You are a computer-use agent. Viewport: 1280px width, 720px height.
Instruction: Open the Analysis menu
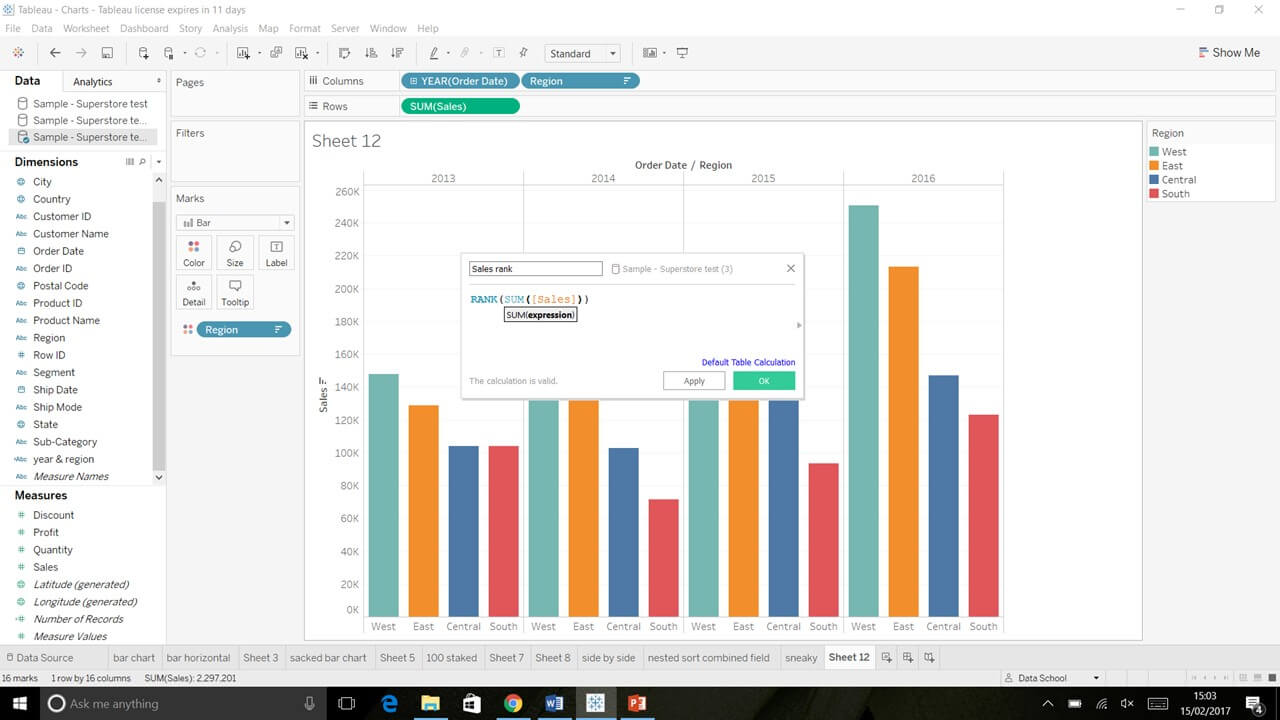click(230, 28)
